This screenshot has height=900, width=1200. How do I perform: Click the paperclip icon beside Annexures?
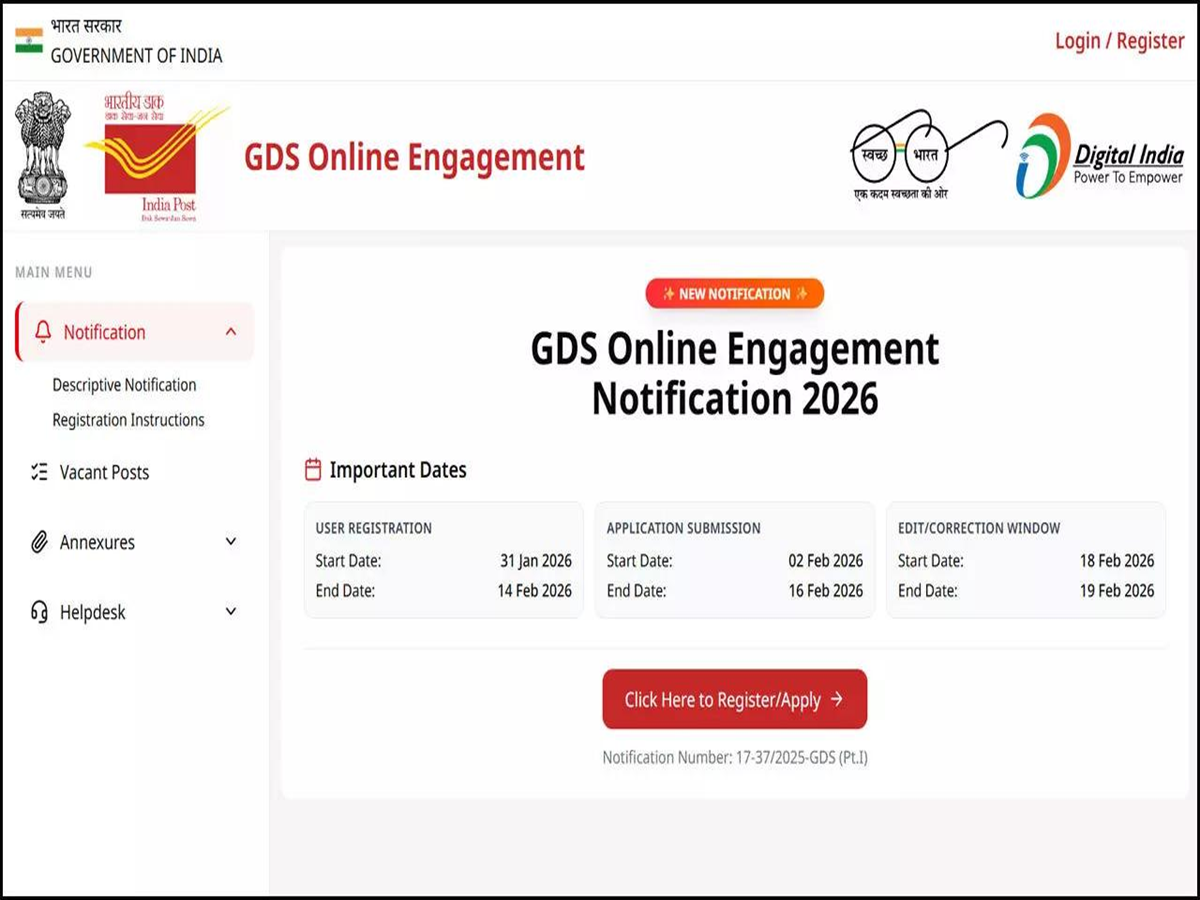tap(38, 542)
